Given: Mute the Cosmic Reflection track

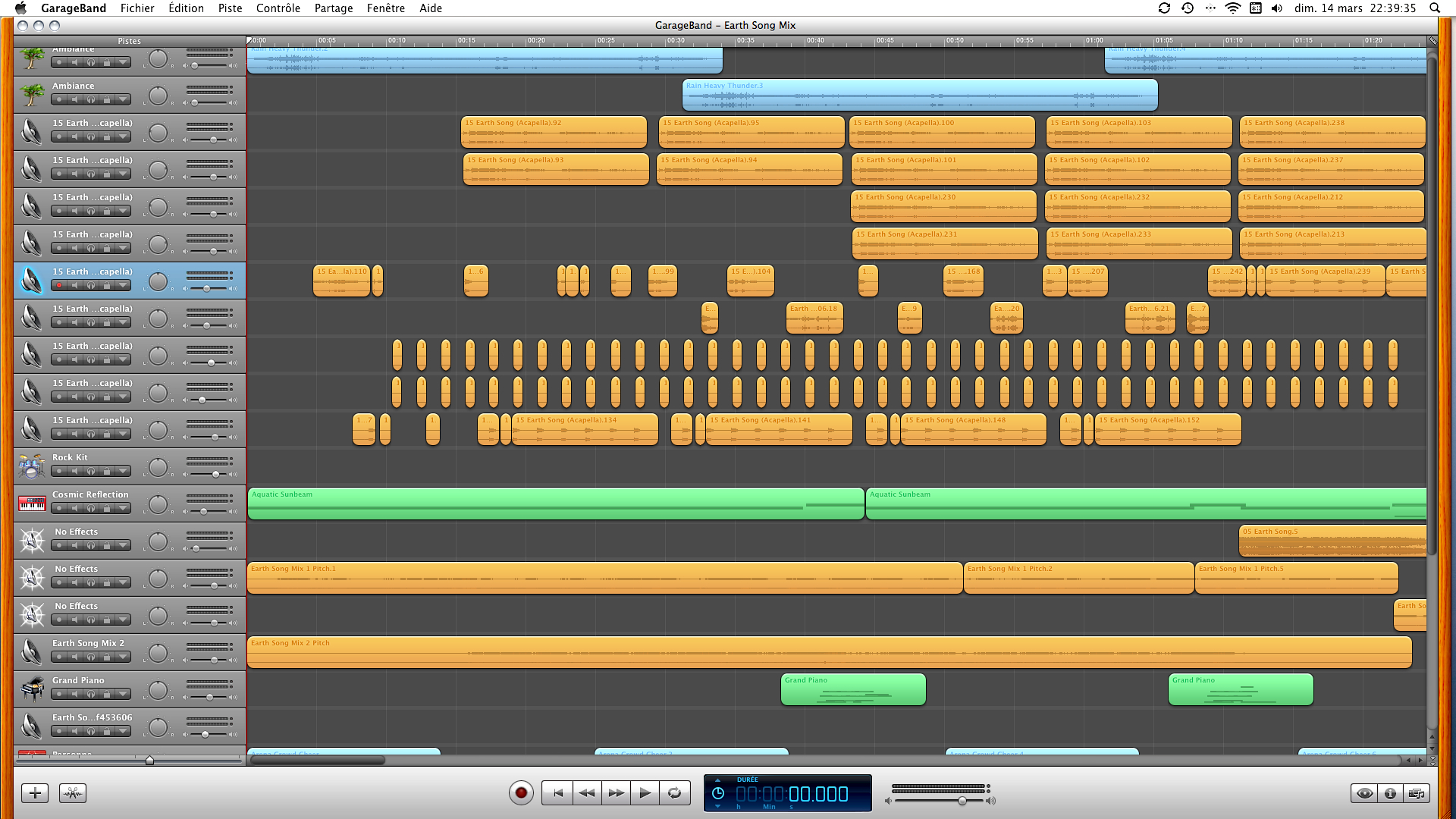Looking at the screenshot, I should (75, 509).
